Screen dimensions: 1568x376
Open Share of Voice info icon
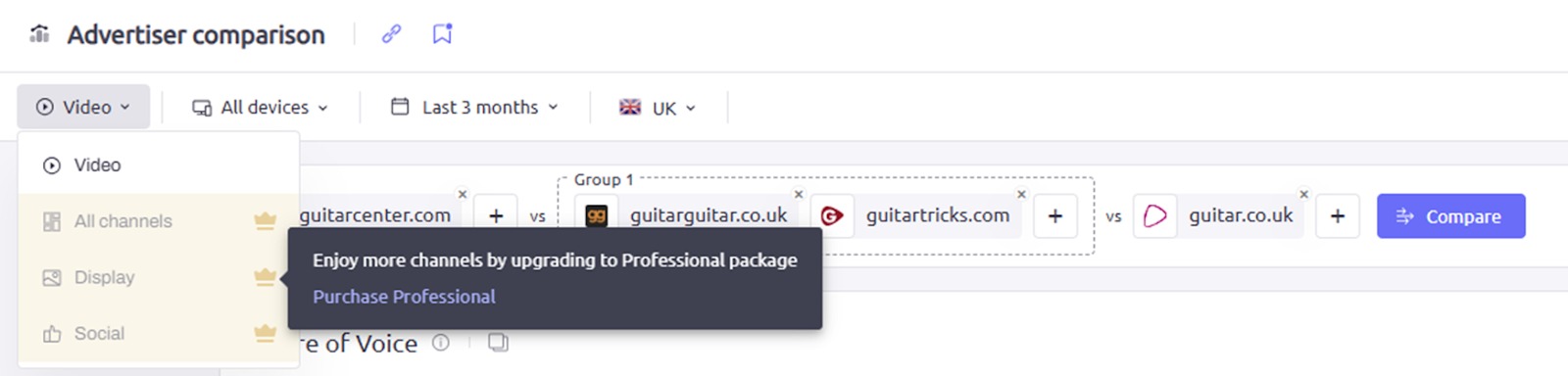point(441,343)
